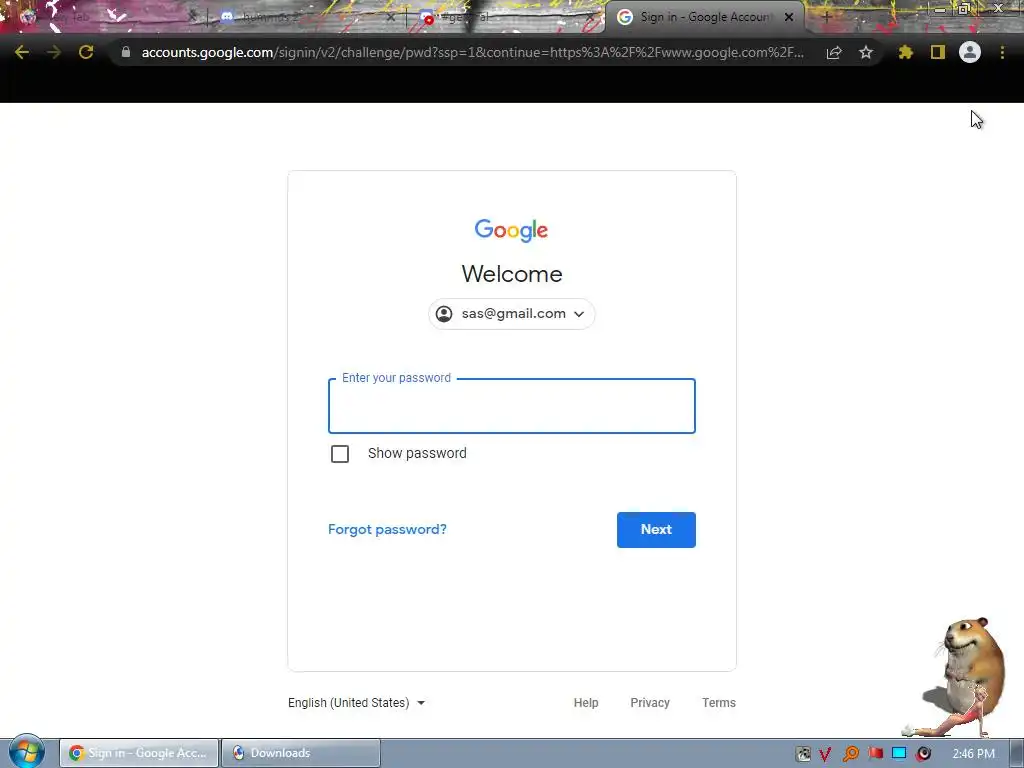Click the Forgot password? link

click(387, 530)
